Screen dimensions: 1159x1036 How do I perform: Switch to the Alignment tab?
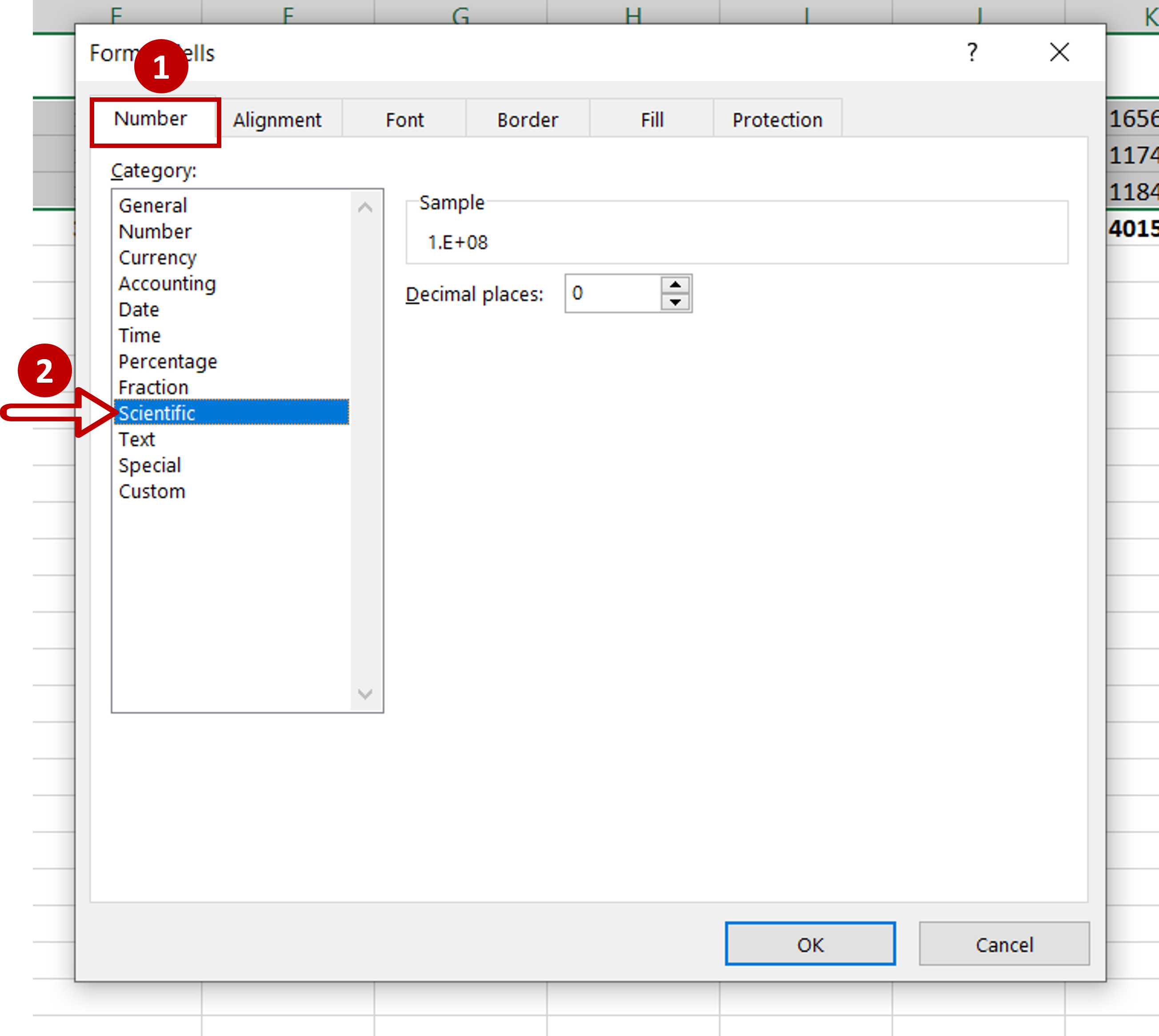277,120
